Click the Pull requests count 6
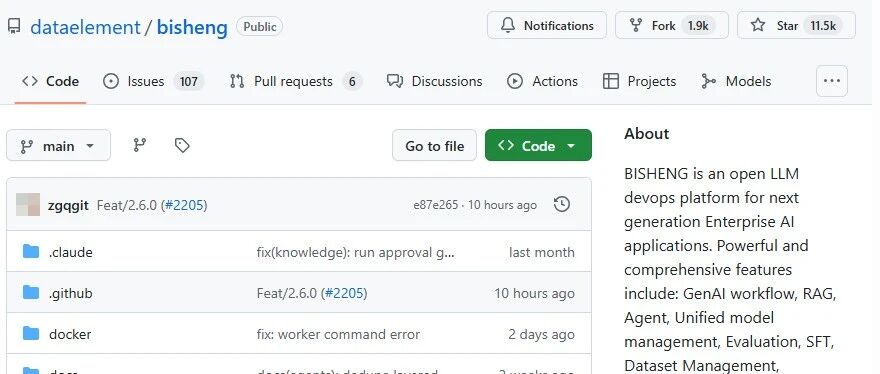The image size is (880, 374). pos(352,81)
